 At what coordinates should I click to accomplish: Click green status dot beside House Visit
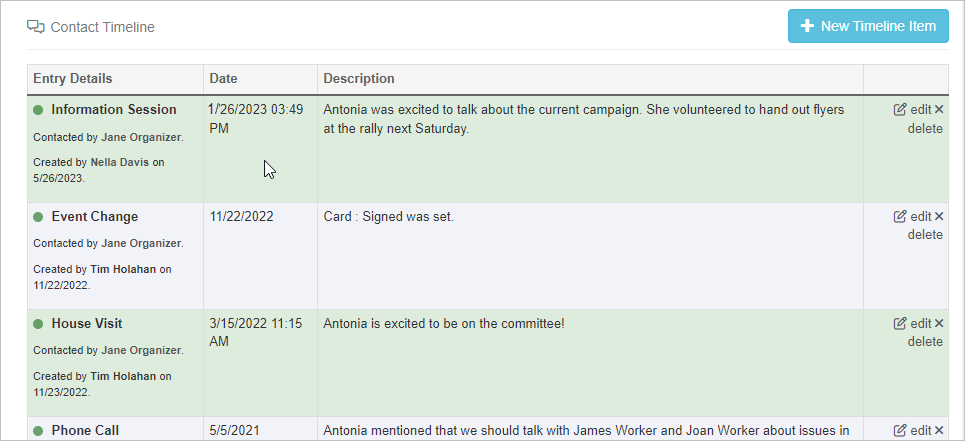(38, 324)
